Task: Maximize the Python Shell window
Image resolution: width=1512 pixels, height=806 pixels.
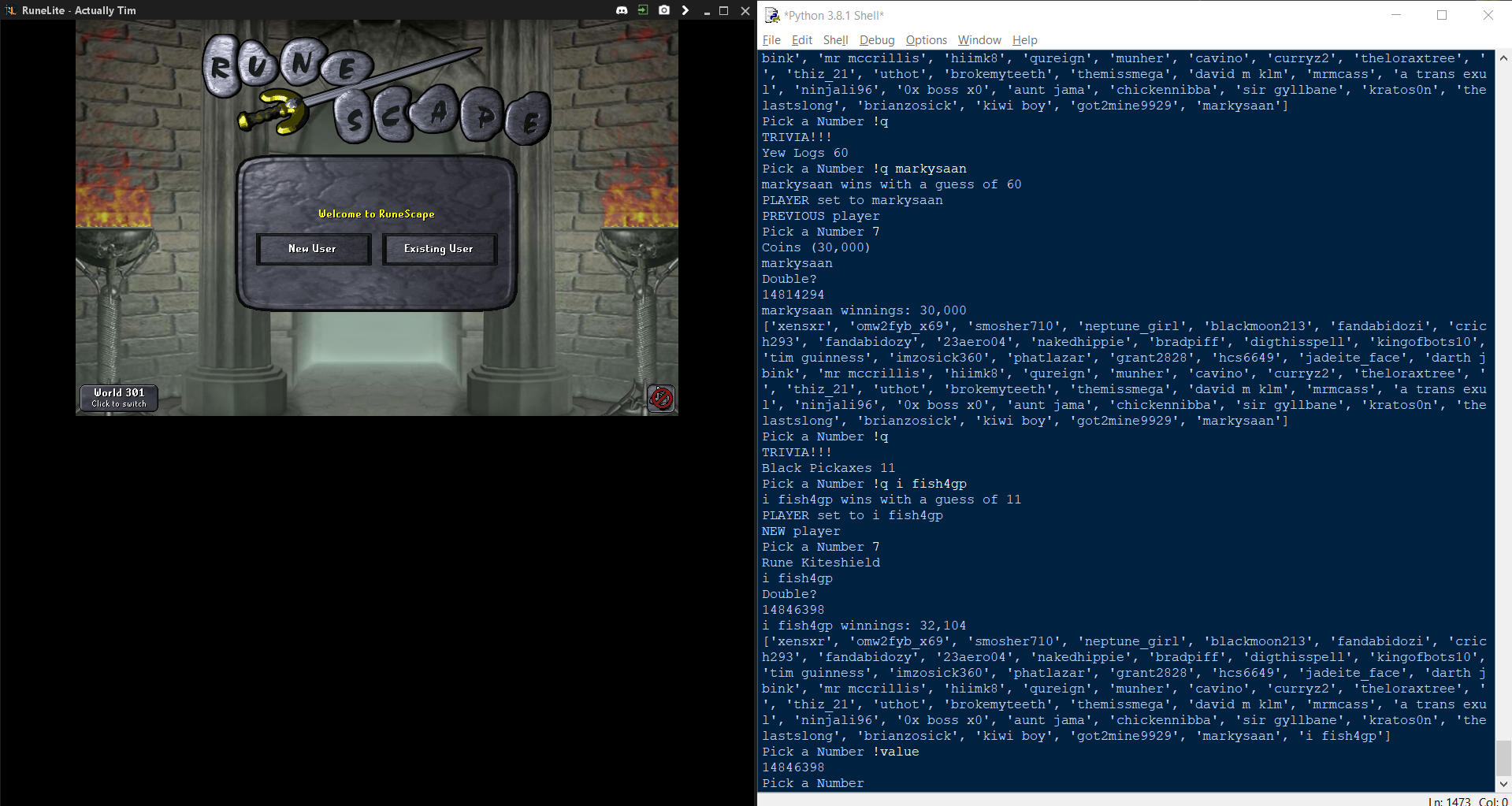Action: (1442, 15)
